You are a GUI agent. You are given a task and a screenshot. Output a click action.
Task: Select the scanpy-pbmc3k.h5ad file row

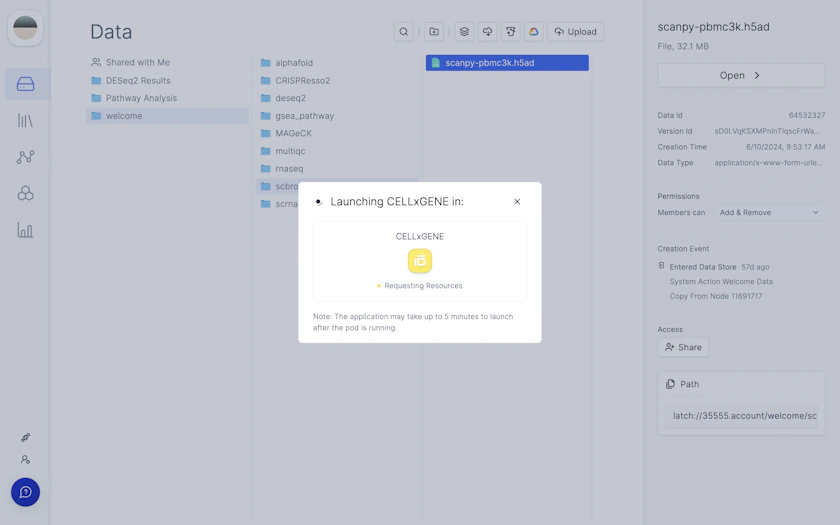click(507, 63)
